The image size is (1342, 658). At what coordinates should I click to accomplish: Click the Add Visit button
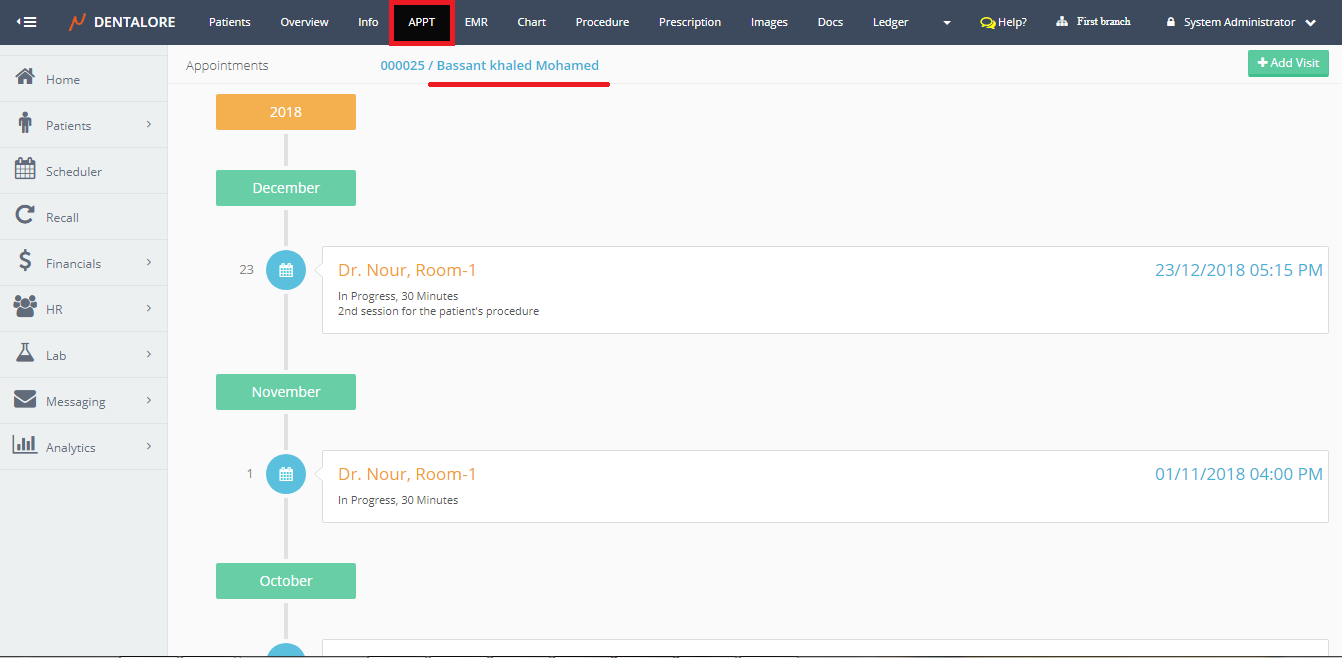click(x=1288, y=63)
